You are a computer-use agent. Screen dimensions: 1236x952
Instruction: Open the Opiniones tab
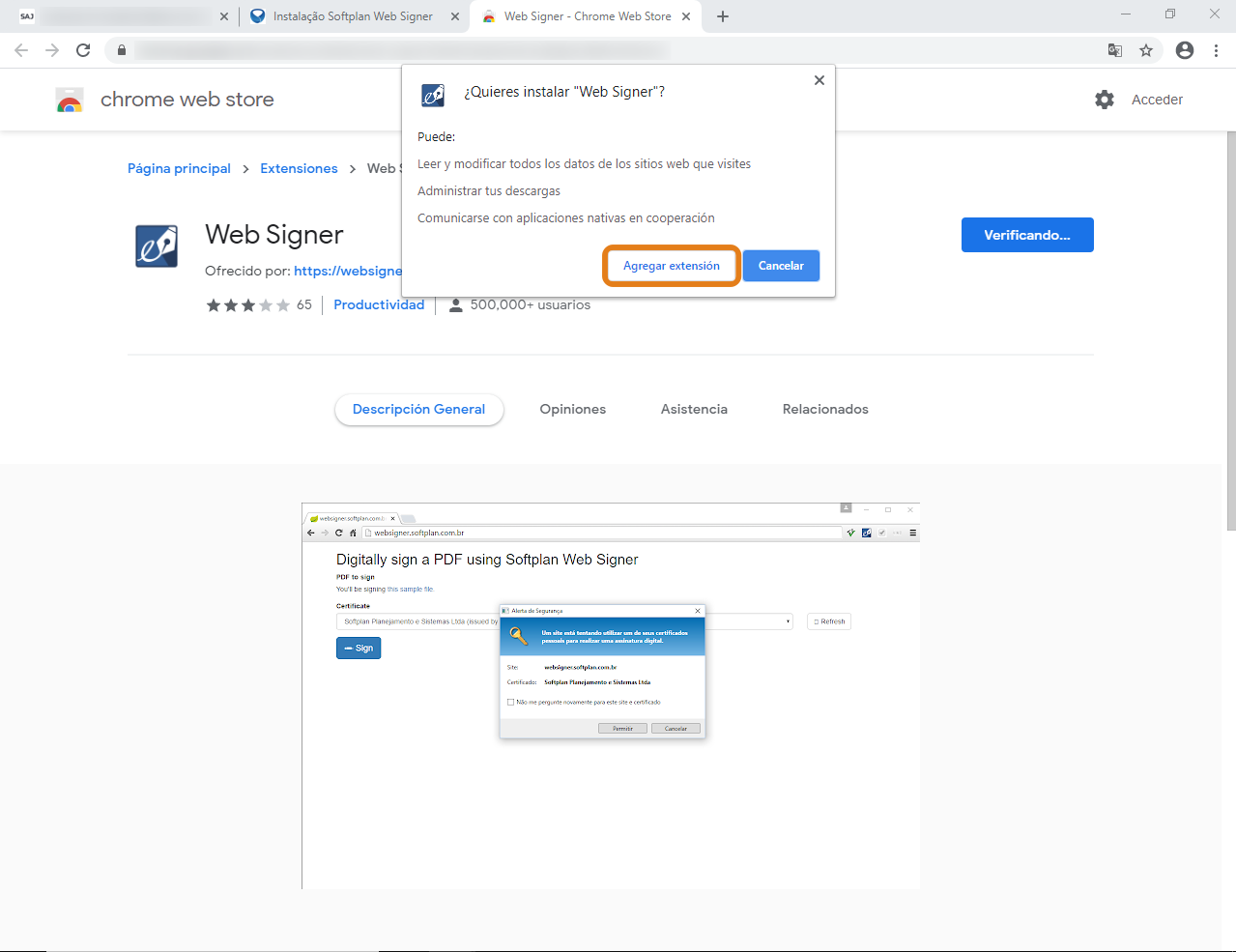(573, 409)
